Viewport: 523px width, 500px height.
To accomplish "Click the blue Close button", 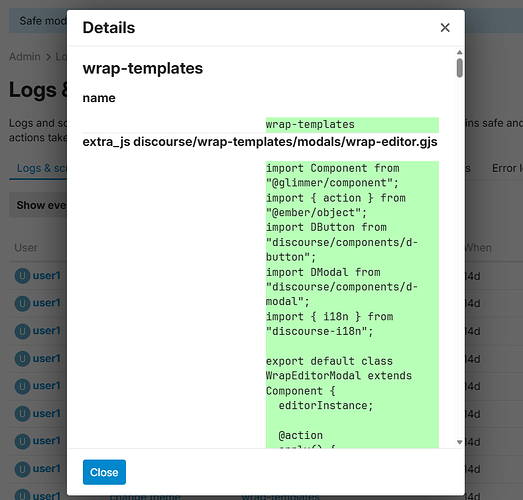I will pos(104,472).
